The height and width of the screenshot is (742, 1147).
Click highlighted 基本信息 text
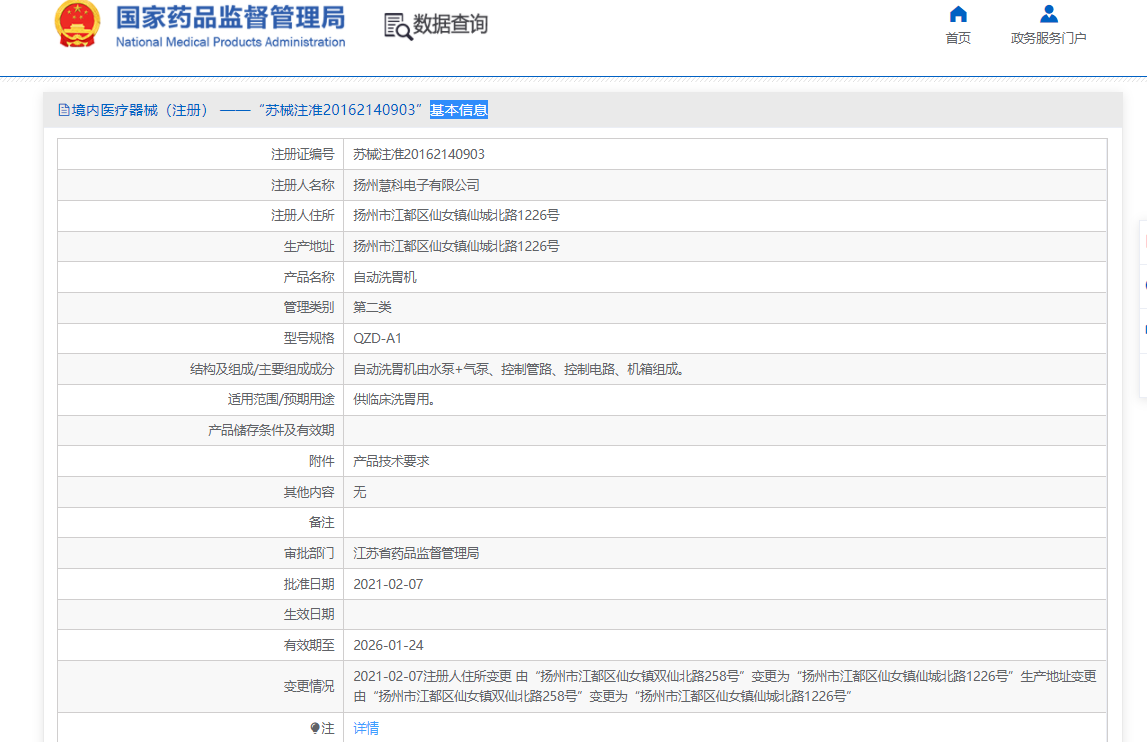[459, 110]
